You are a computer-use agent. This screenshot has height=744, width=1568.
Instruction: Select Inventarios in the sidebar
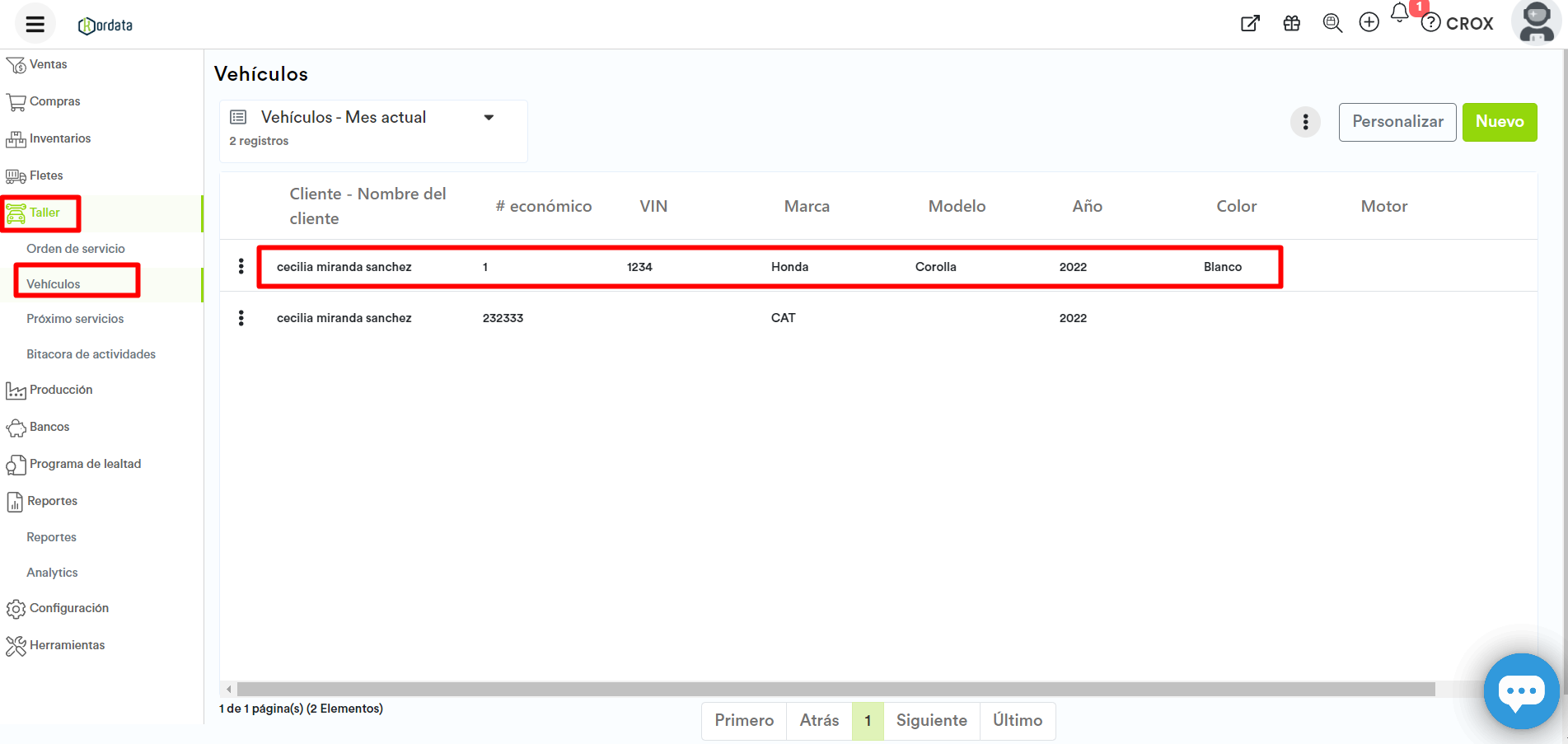(x=60, y=138)
